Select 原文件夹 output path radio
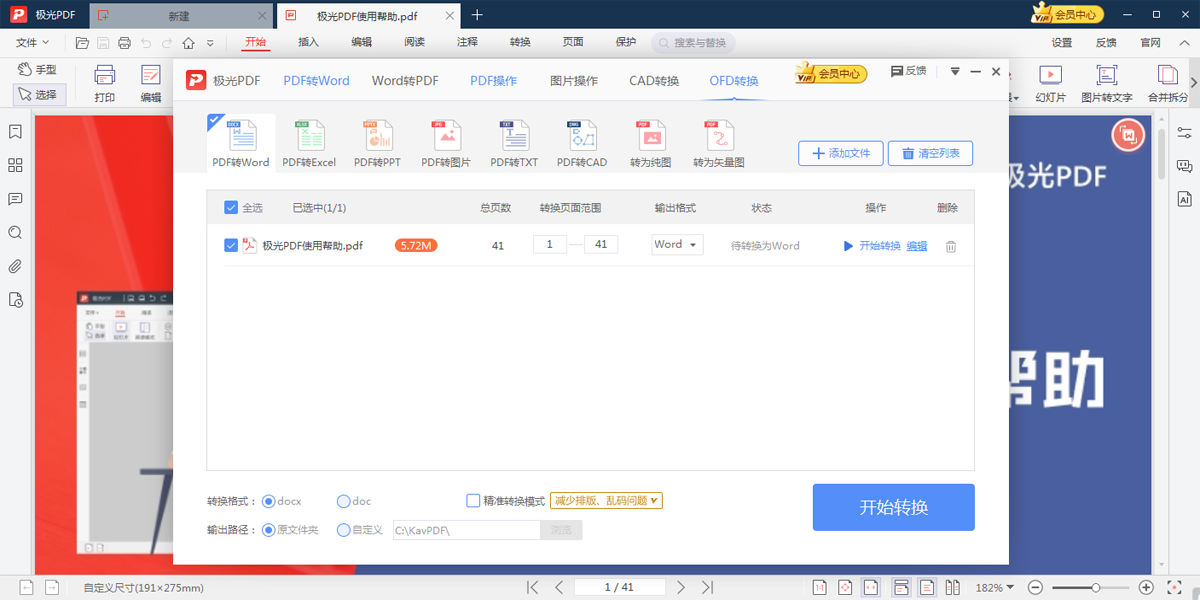1200x600 pixels. click(x=268, y=530)
